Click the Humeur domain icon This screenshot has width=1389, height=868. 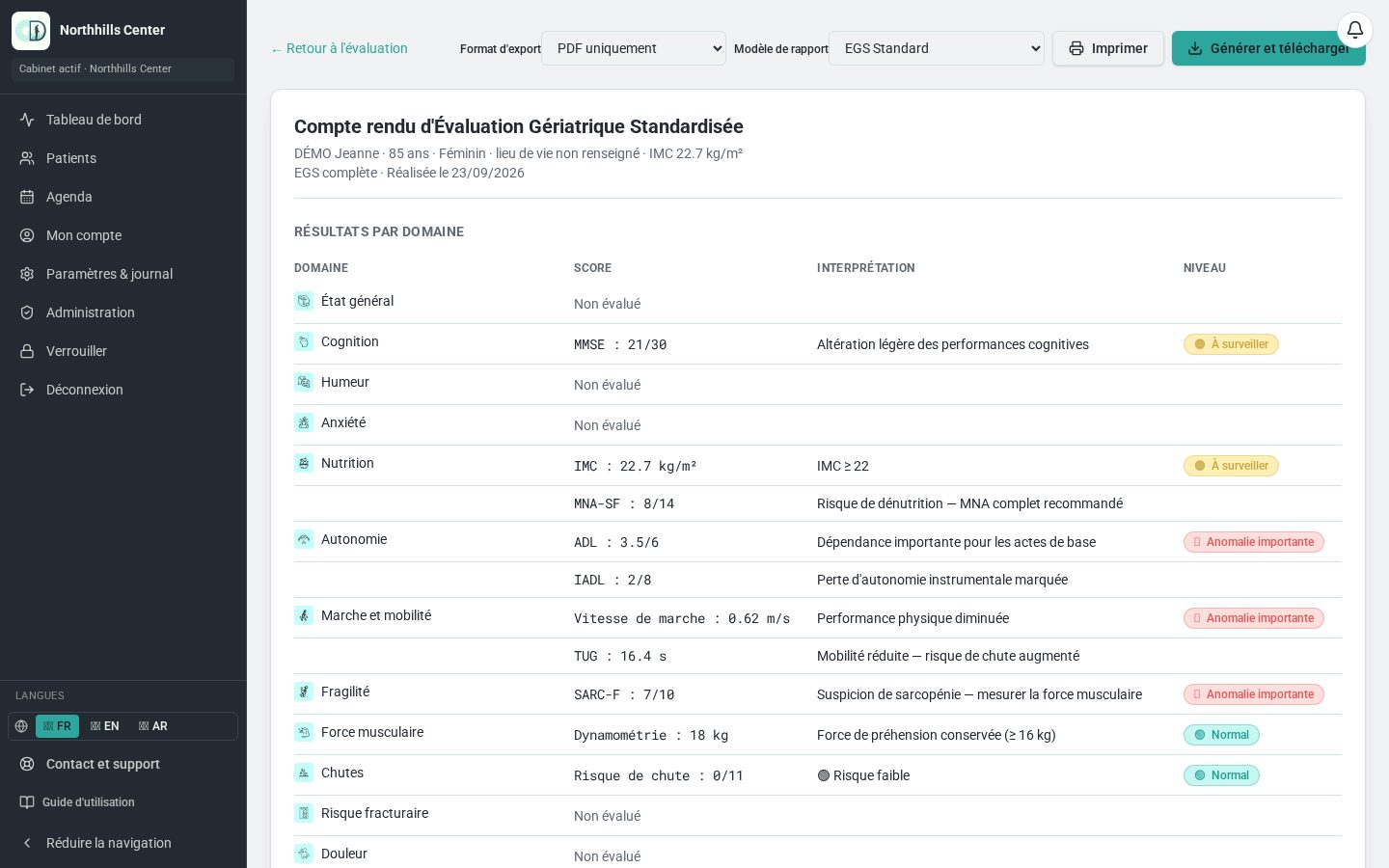(304, 382)
